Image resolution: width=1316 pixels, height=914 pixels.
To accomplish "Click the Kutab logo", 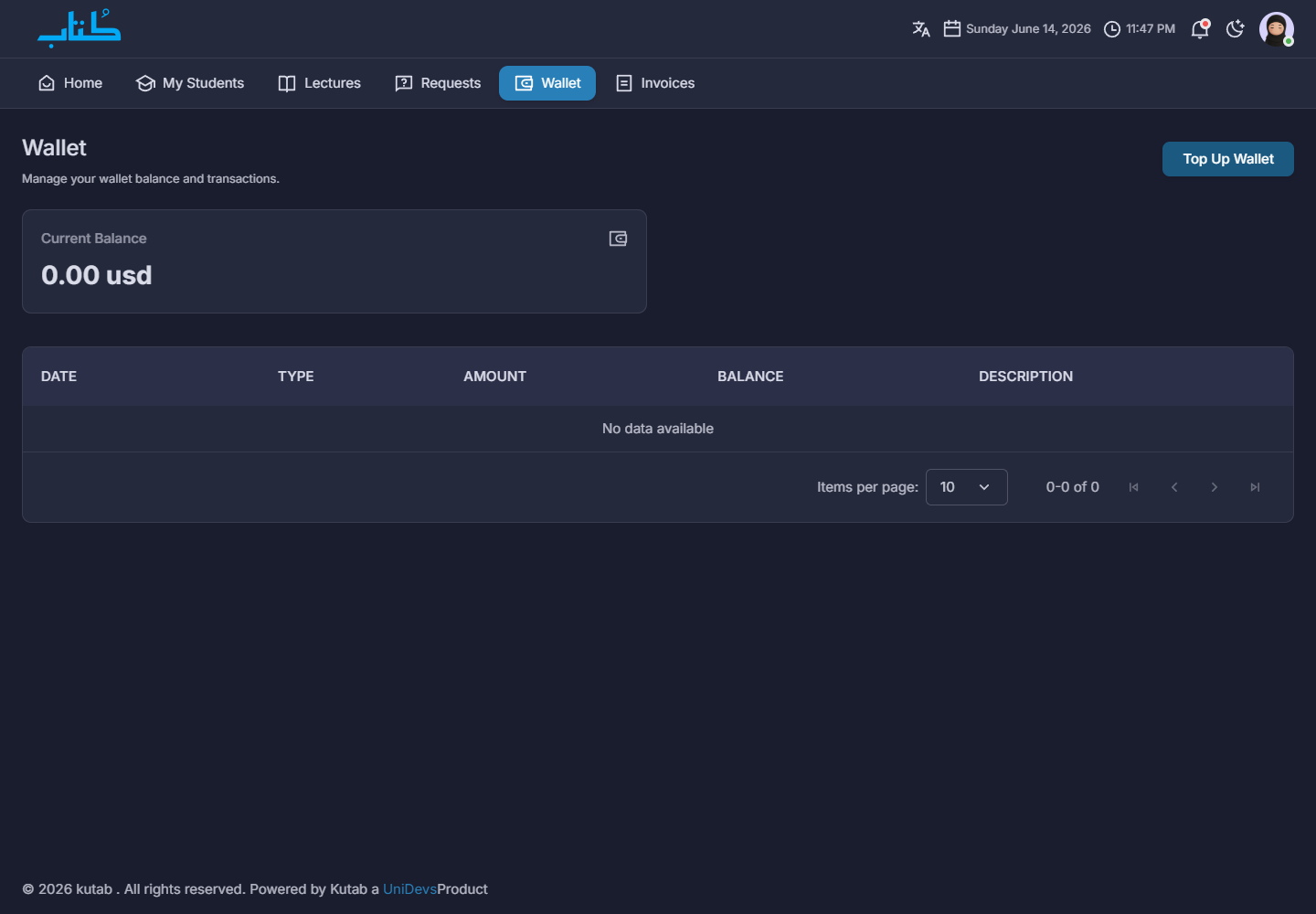I will tap(79, 28).
